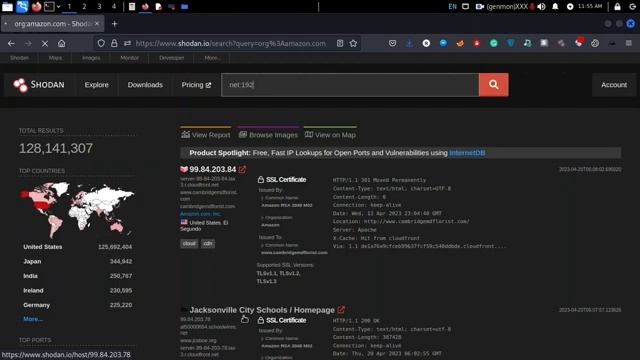
Task: Open Monitor in the Shodan top bar
Action: pyautogui.click(x=129, y=58)
